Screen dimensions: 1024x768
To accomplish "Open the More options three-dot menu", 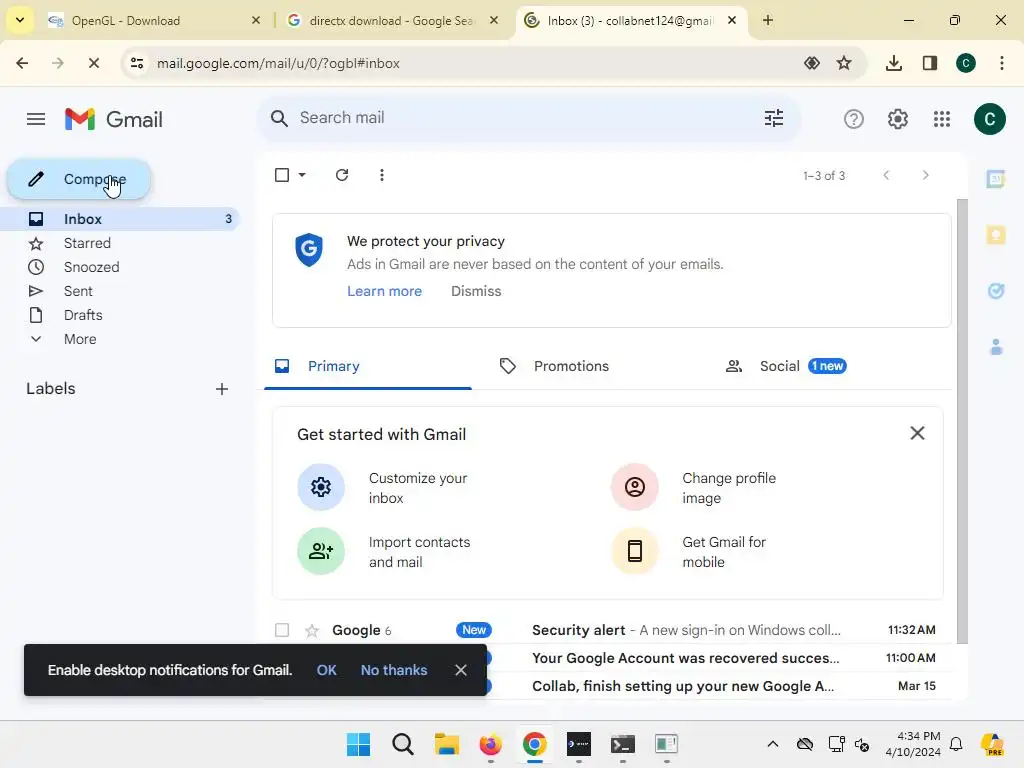I will pos(382,175).
